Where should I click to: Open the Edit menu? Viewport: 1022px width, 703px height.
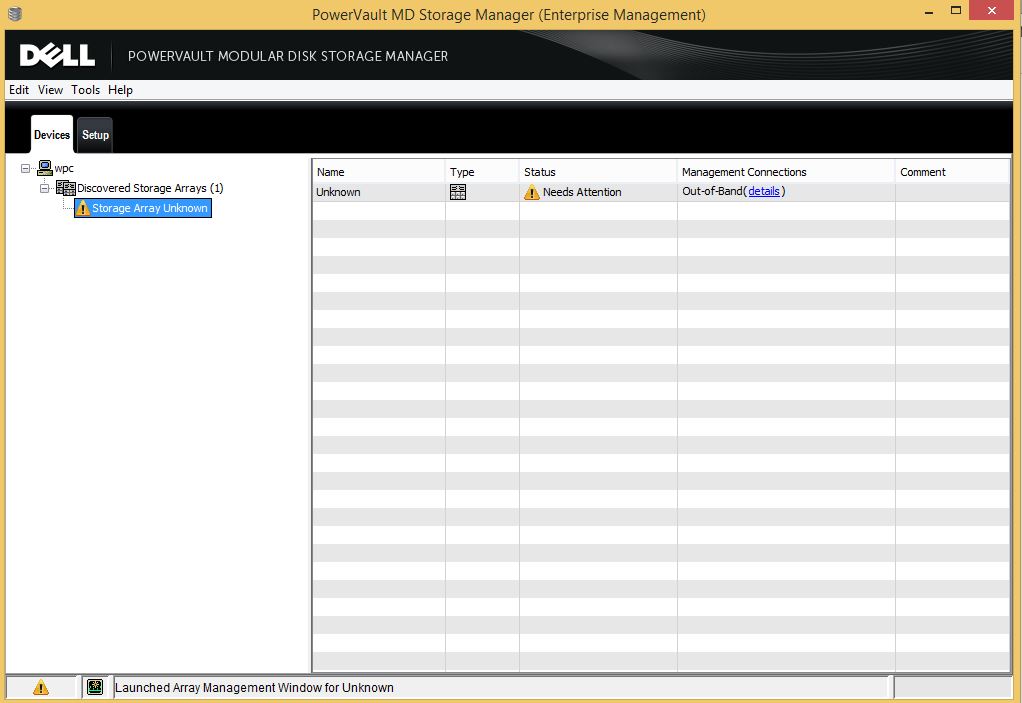click(19, 90)
